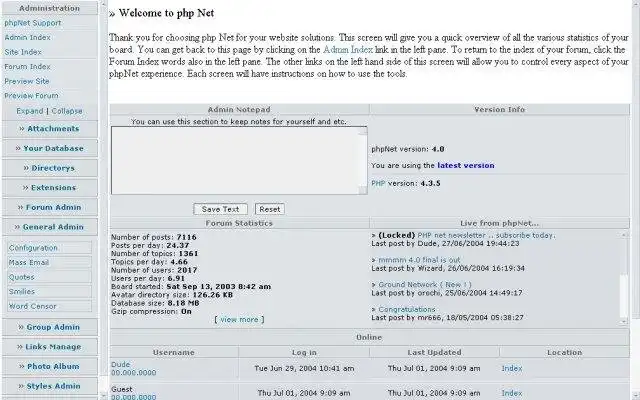Expand all sidebar menu sections
The height and width of the screenshot is (400, 640).
tap(30, 111)
